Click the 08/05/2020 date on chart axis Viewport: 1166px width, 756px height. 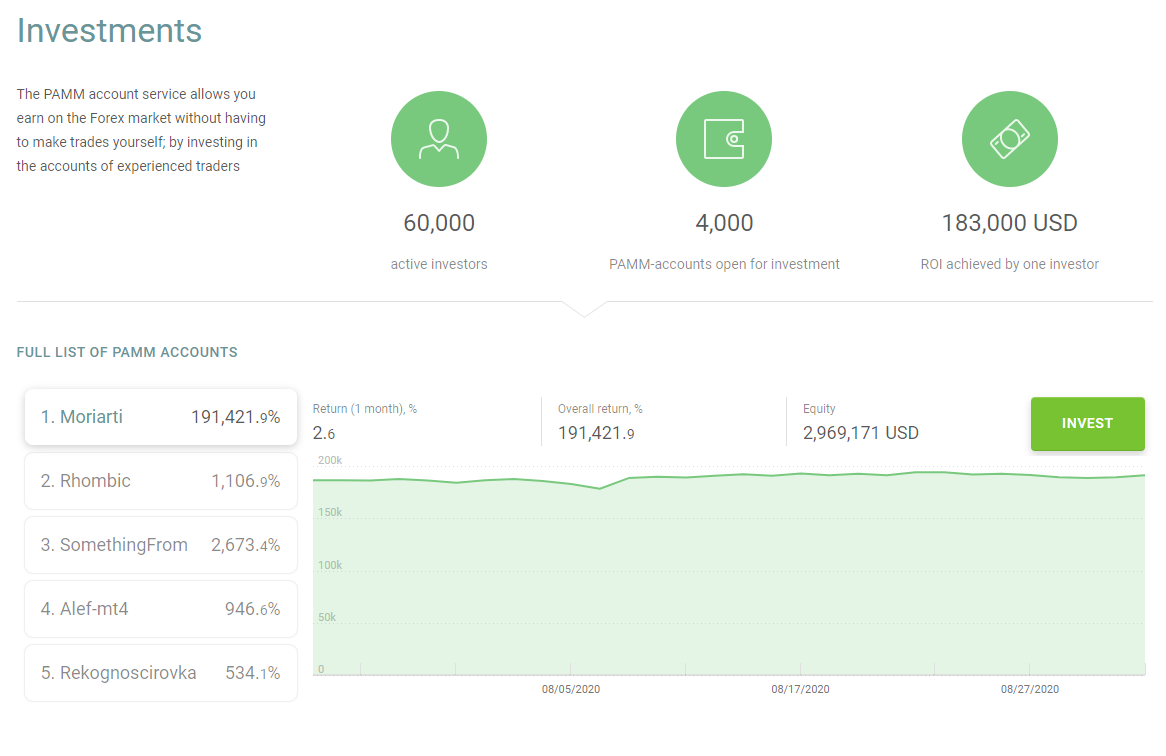click(571, 689)
